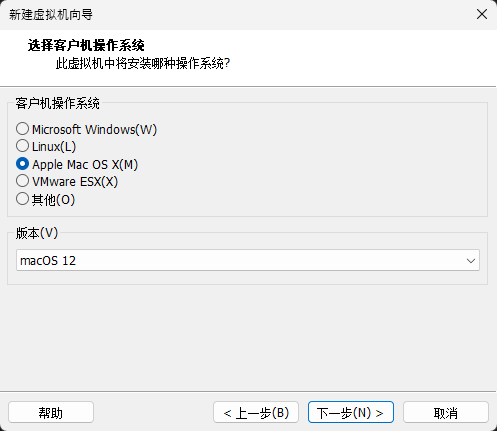Close the 新建虚拟机向导 dialog window

point(482,14)
